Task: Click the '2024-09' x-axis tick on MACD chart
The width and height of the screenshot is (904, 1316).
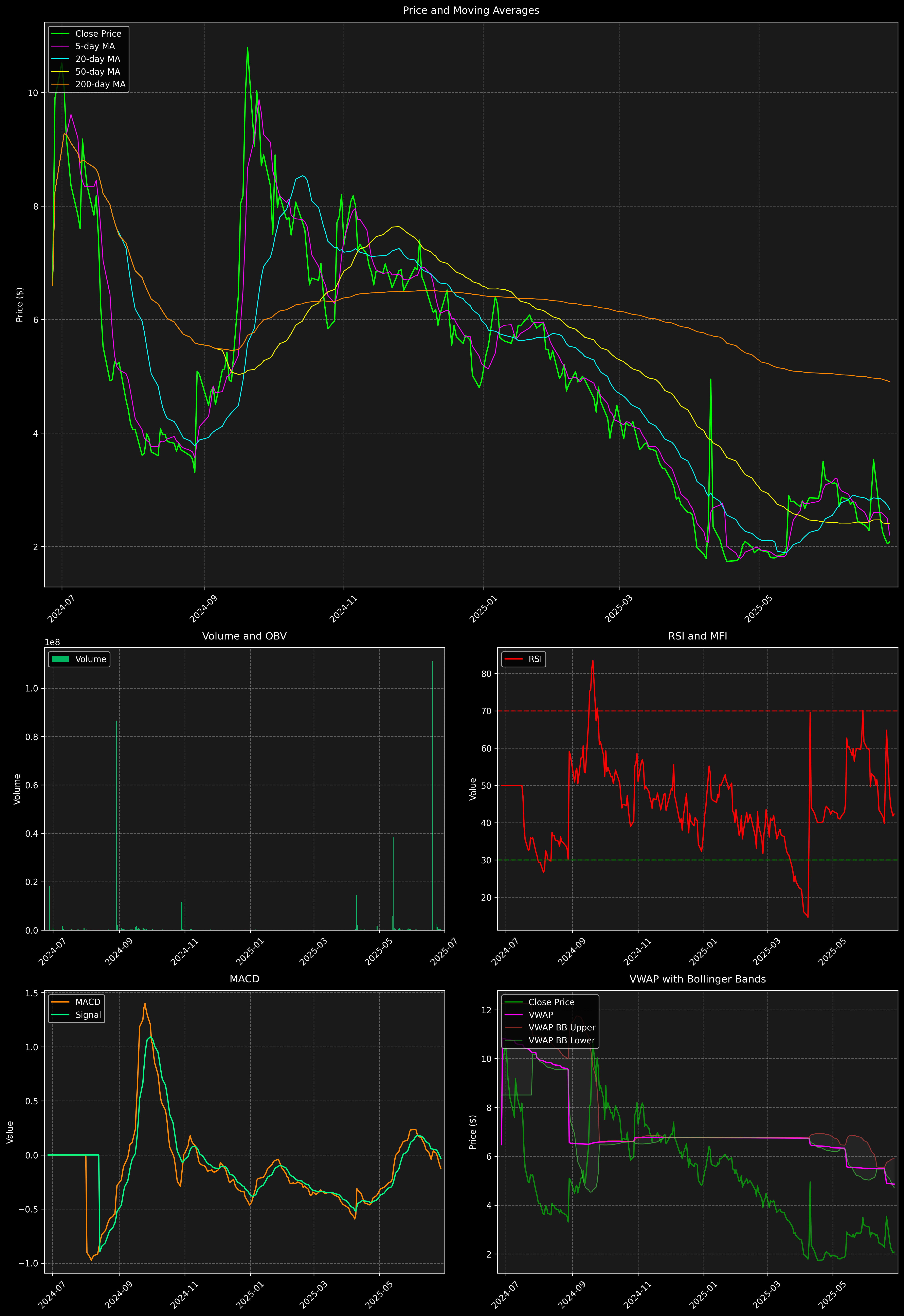Action: tap(118, 1295)
